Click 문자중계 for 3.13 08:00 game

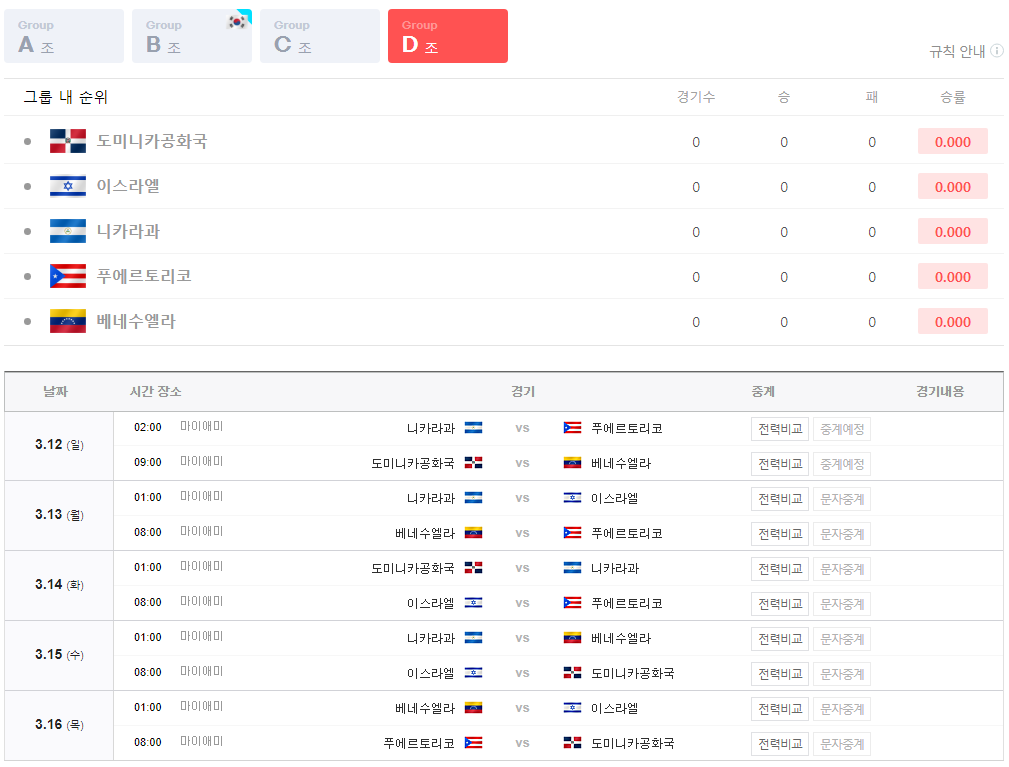tap(842, 534)
